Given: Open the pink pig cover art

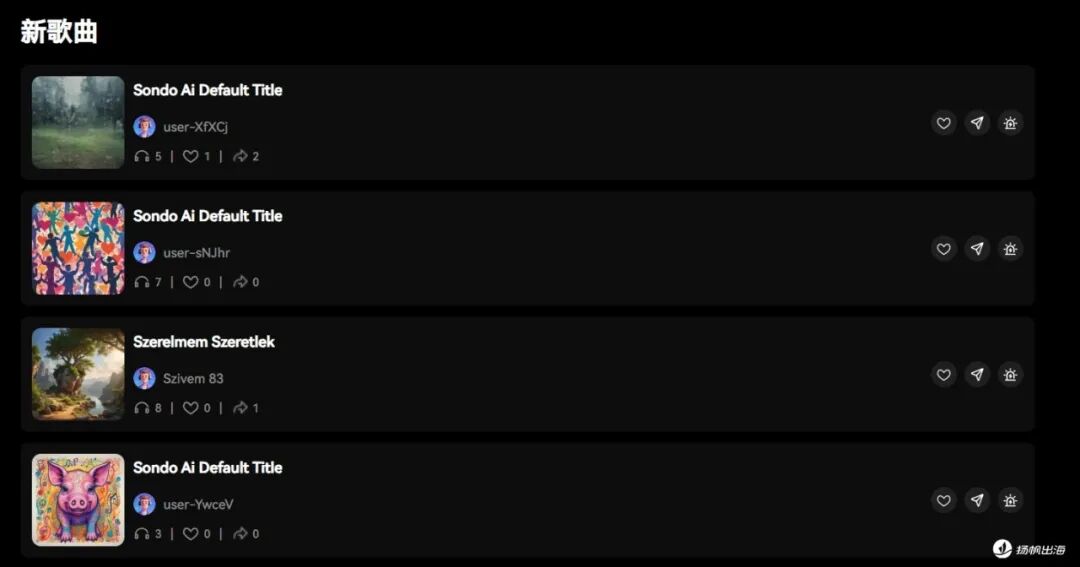Looking at the screenshot, I should (x=78, y=500).
